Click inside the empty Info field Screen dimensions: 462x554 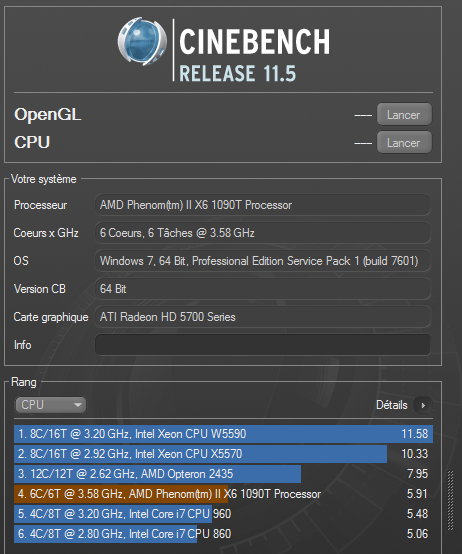(263, 344)
